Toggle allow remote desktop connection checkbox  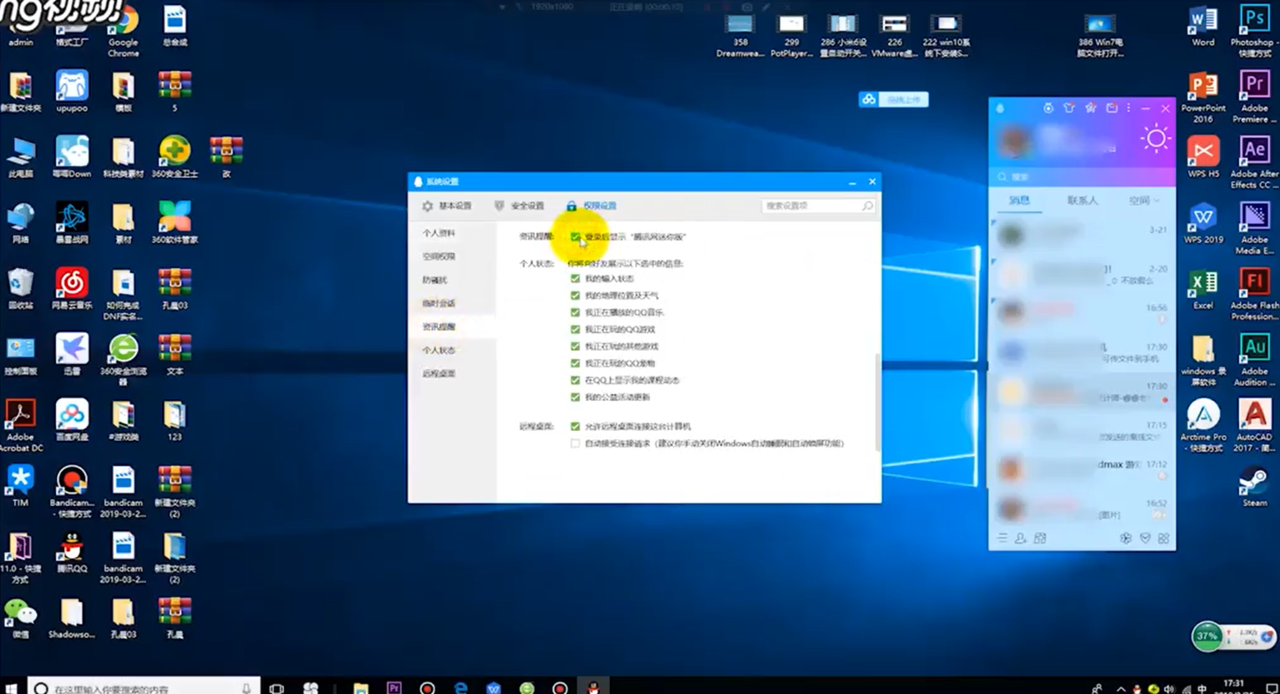pyautogui.click(x=575, y=426)
